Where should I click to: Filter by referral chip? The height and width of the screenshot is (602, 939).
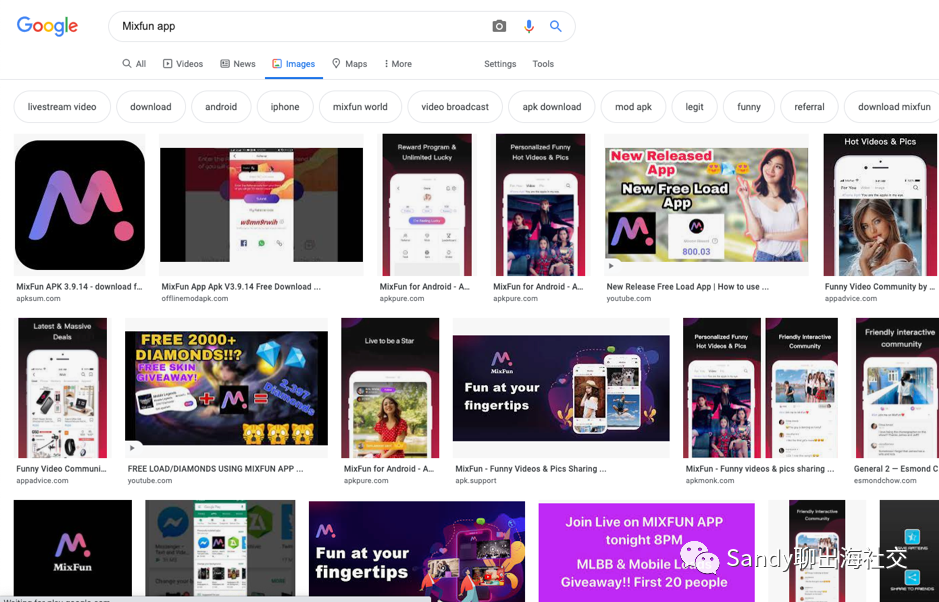810,107
